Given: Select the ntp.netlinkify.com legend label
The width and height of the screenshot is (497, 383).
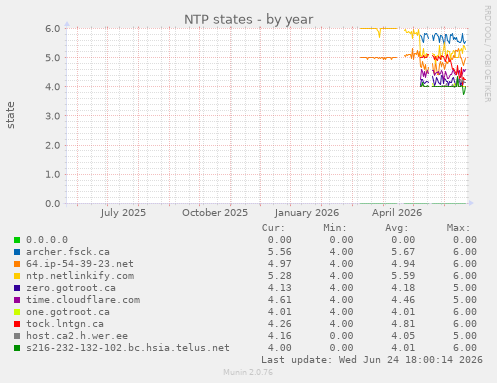Looking at the screenshot, I should [80, 276].
